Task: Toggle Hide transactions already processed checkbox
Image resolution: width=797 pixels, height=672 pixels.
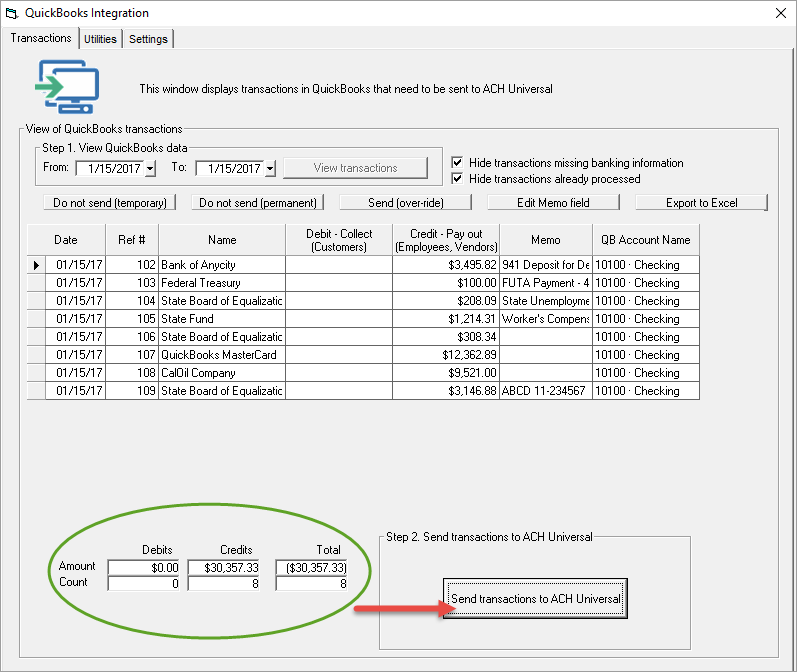Action: point(457,178)
